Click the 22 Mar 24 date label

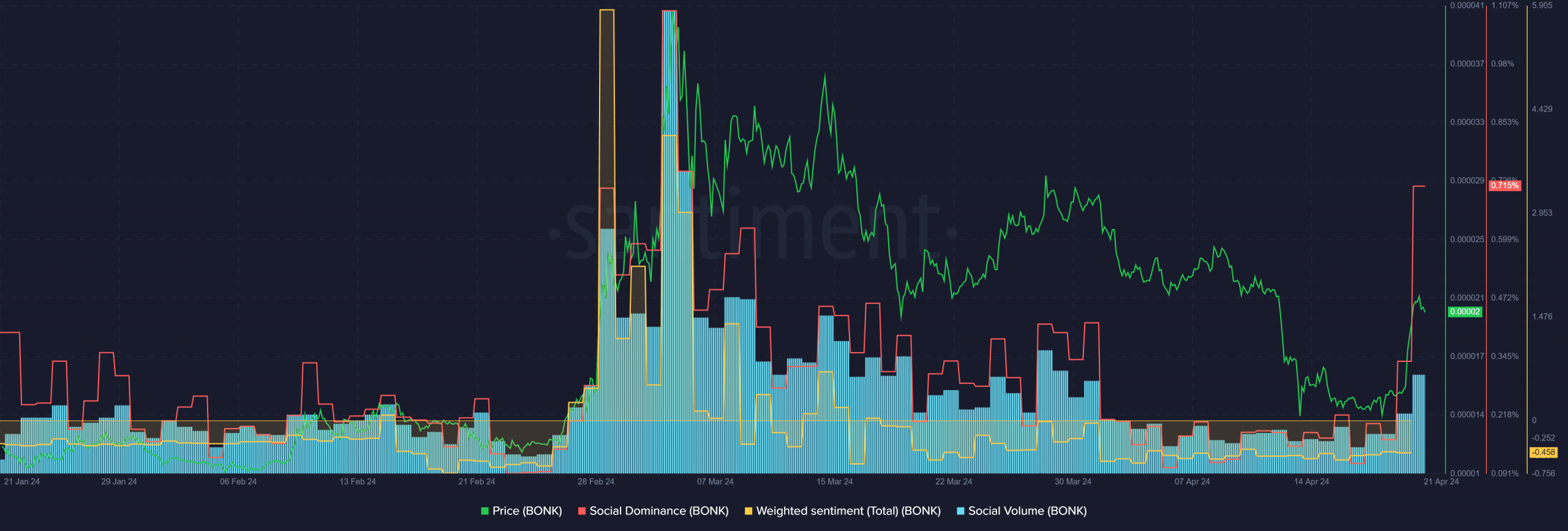click(954, 482)
